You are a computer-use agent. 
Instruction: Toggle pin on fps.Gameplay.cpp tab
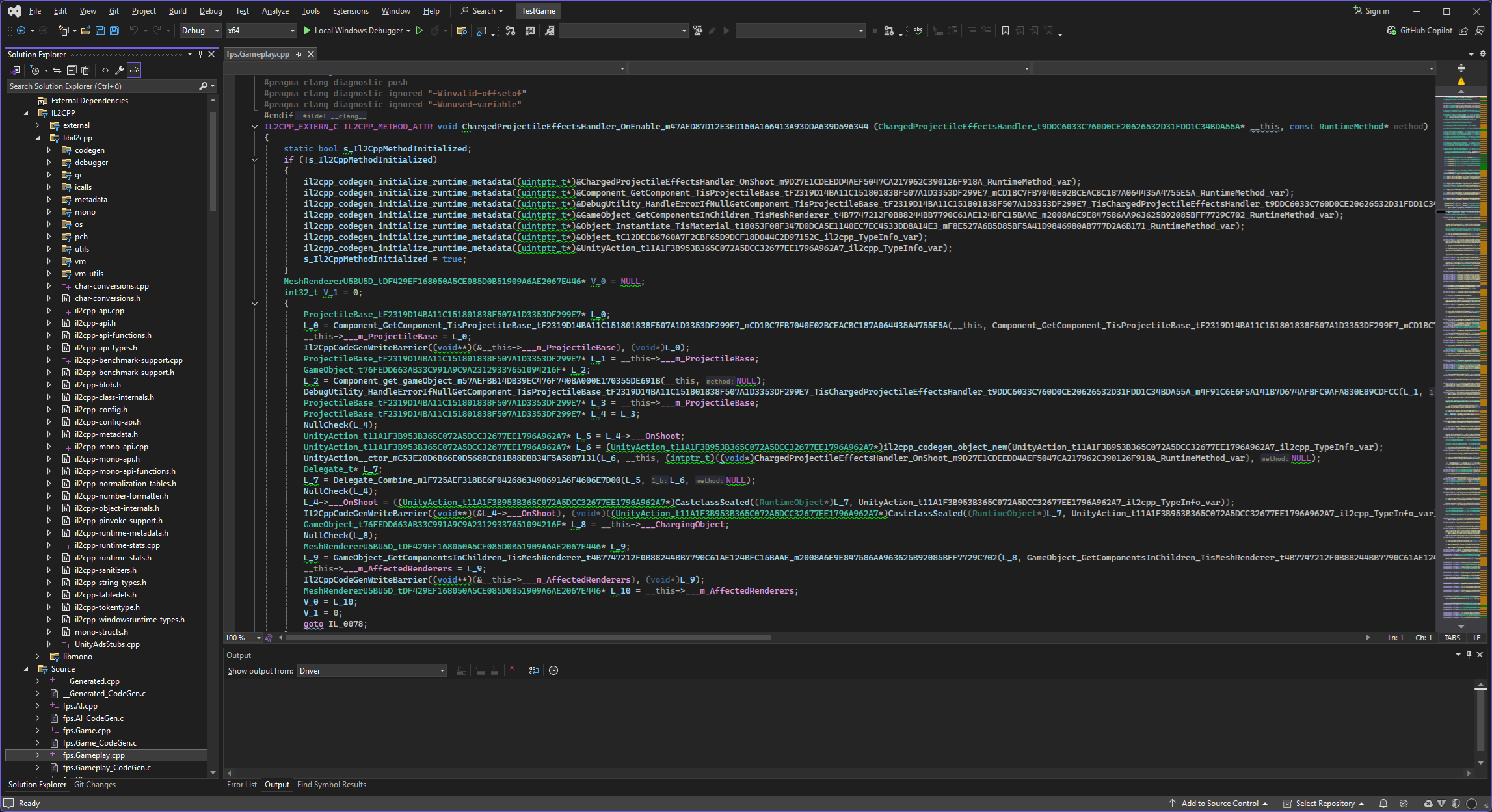pos(299,54)
